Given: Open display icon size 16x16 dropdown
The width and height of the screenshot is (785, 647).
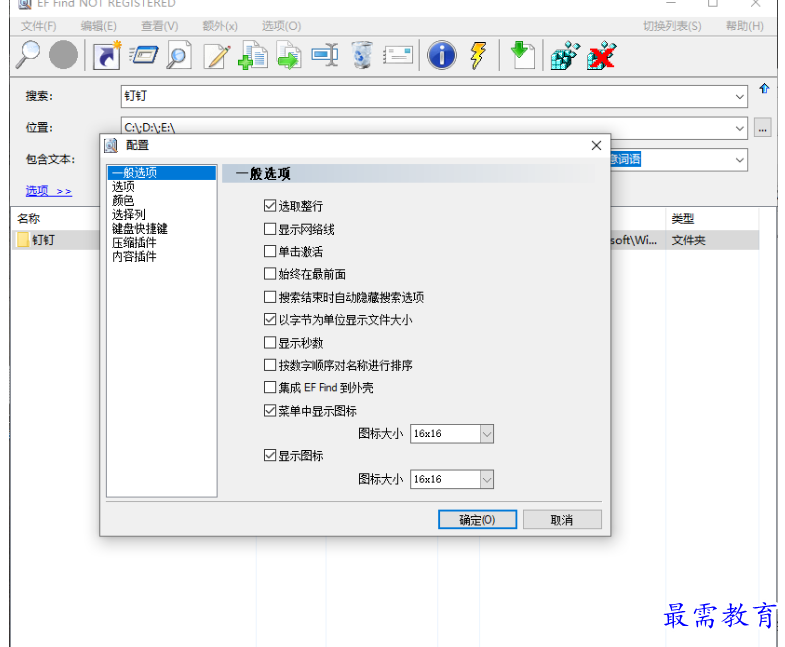Looking at the screenshot, I should tap(487, 479).
